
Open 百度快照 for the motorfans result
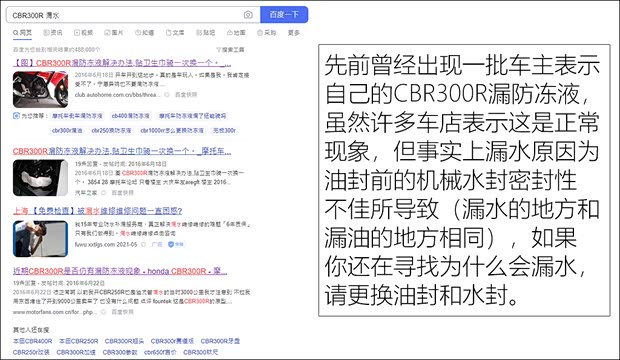[123, 312]
